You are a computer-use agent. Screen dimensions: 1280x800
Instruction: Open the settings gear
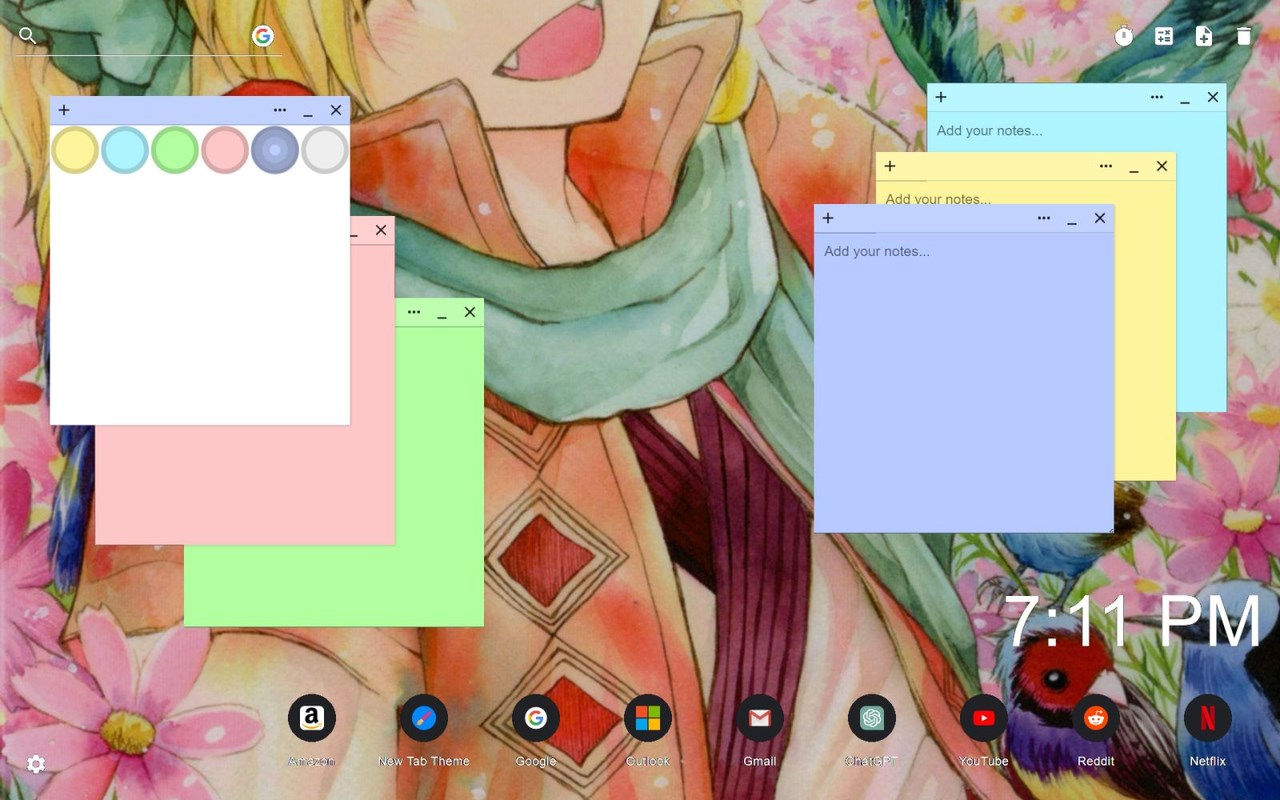tap(36, 764)
